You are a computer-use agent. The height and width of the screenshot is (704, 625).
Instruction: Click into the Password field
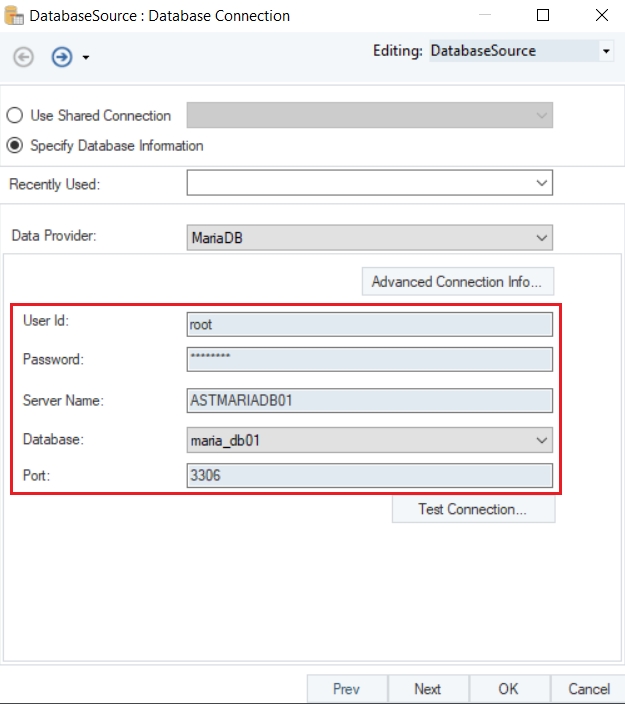369,359
